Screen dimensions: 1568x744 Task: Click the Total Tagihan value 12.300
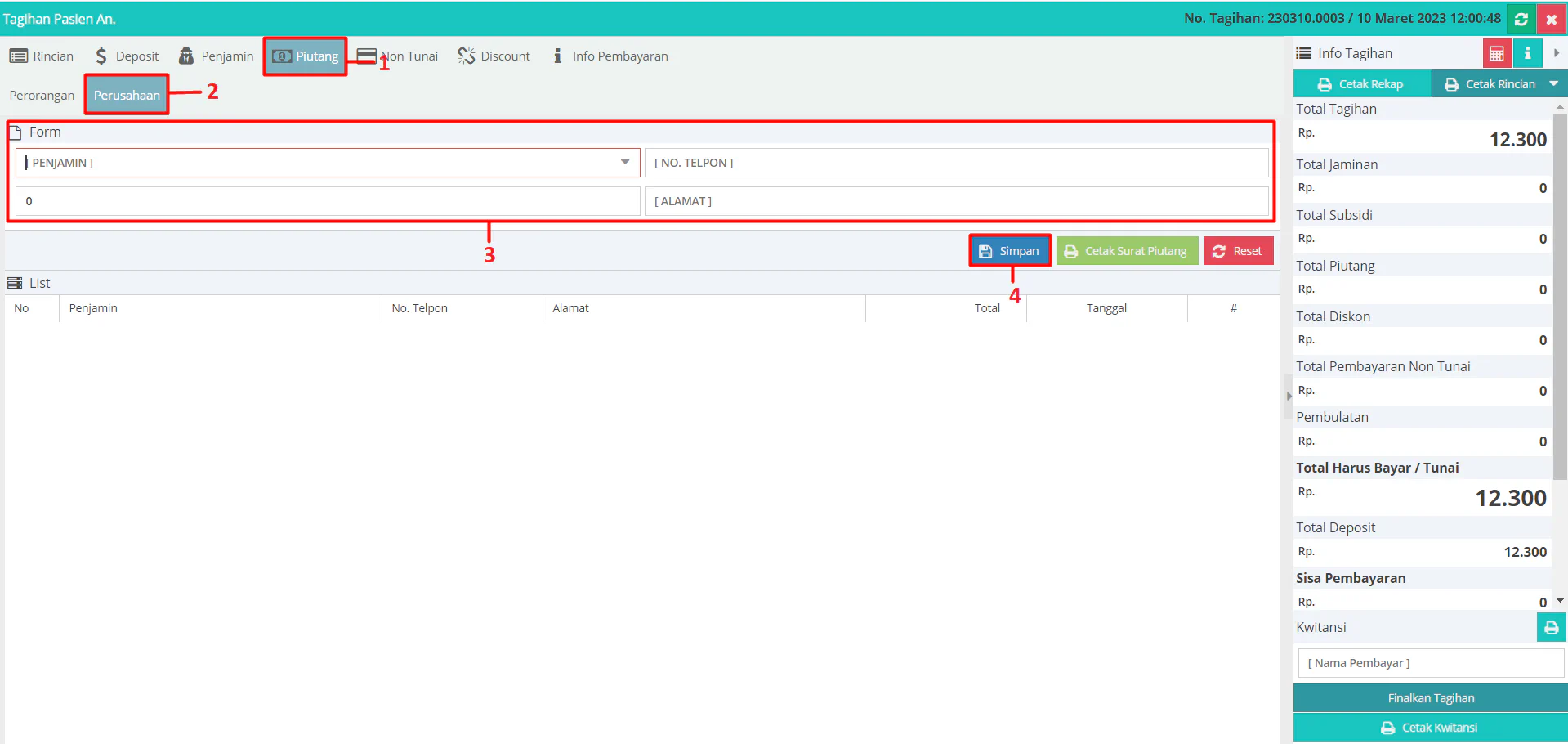click(1518, 140)
